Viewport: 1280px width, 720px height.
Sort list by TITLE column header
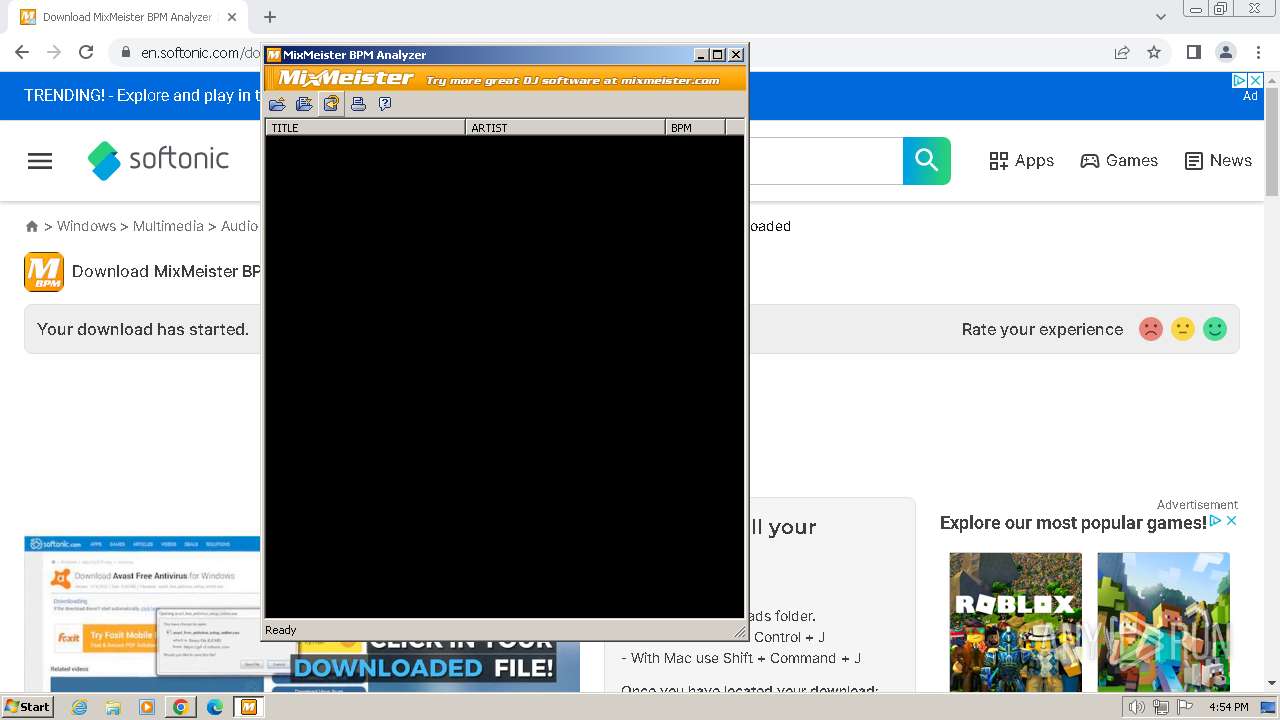(365, 127)
